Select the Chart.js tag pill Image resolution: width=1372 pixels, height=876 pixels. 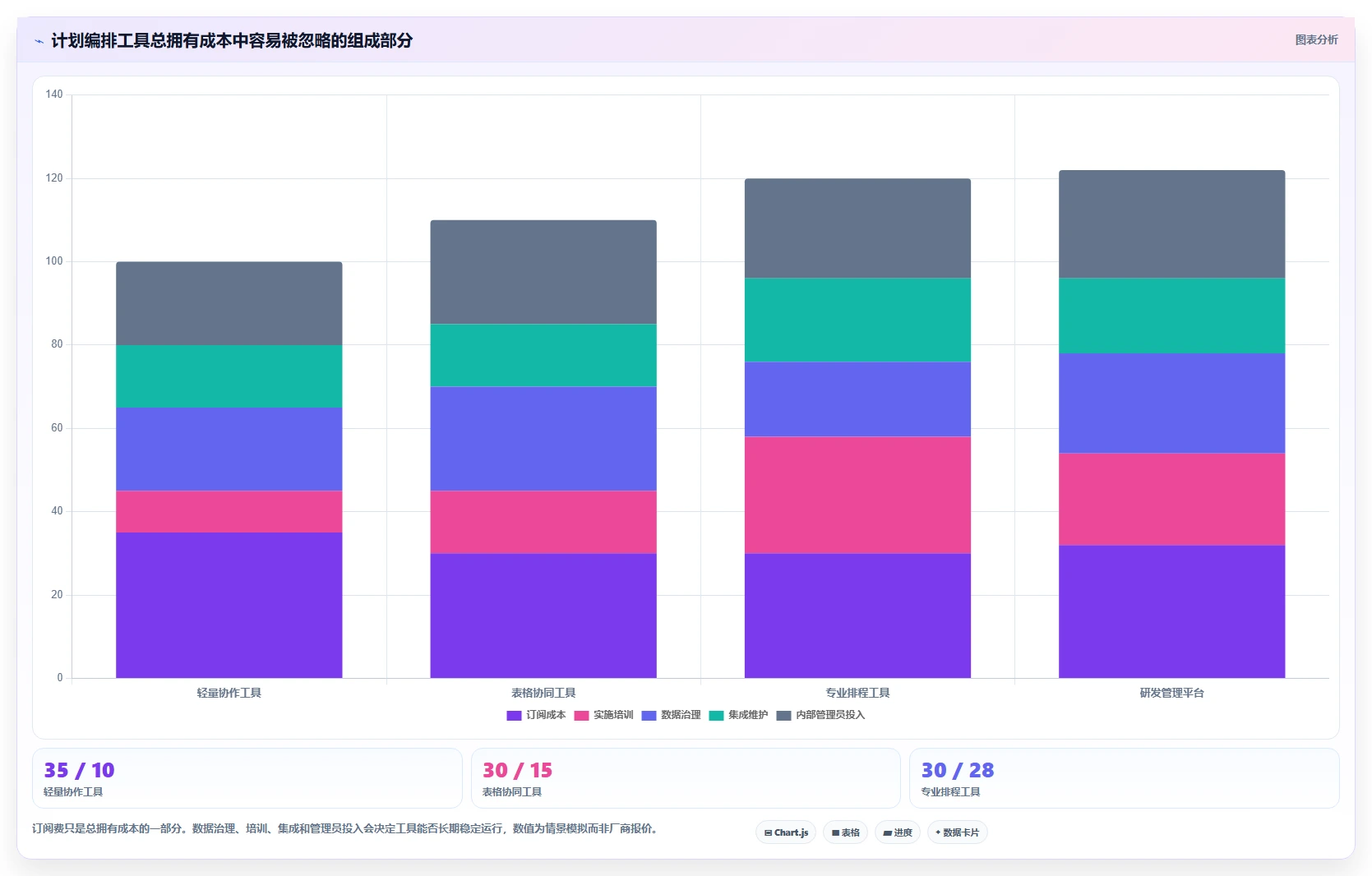coord(786,832)
